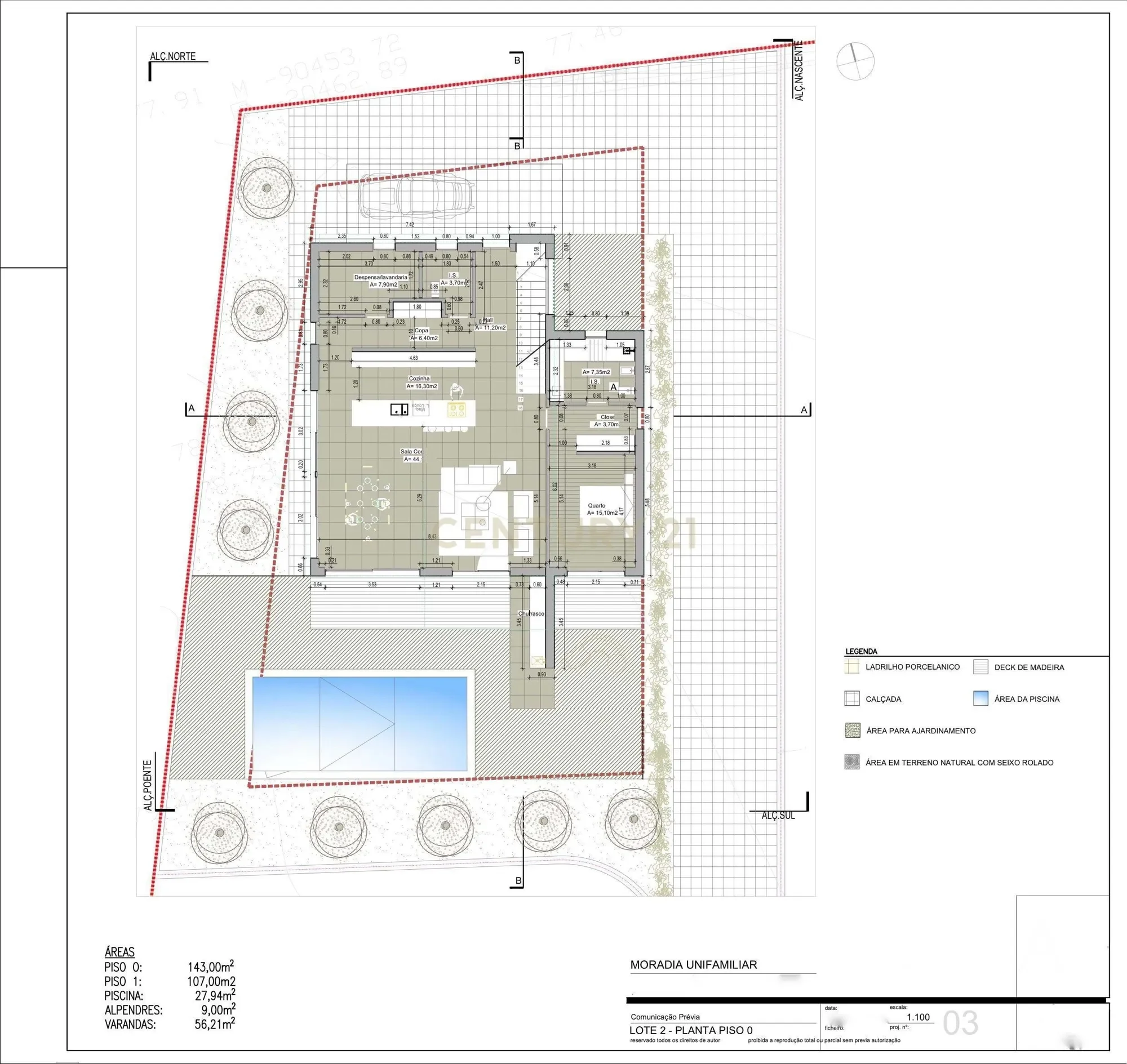Click the 'ALÇ.NASCENTE' elevation marker
Screen dimensions: 1127x1064
799,70
